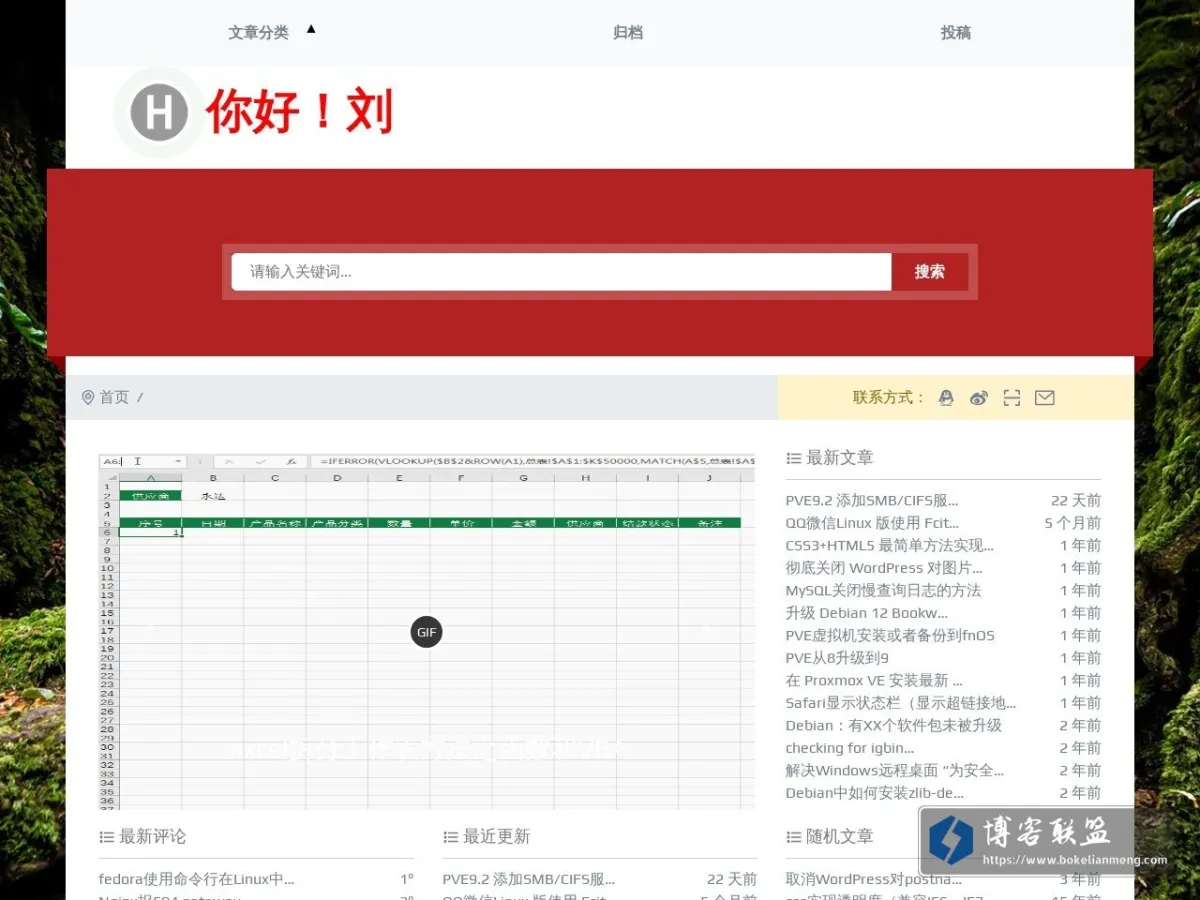The image size is (1200, 900).
Task: Open comment fedora使用命令行在Linux中...
Action: coord(196,880)
